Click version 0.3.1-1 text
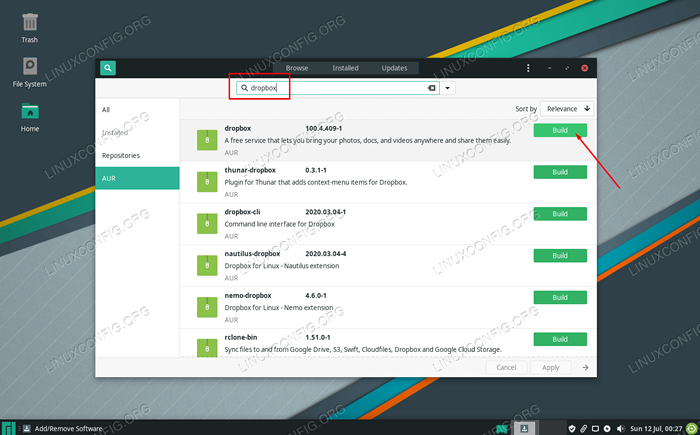This screenshot has width=700, height=435. point(316,170)
